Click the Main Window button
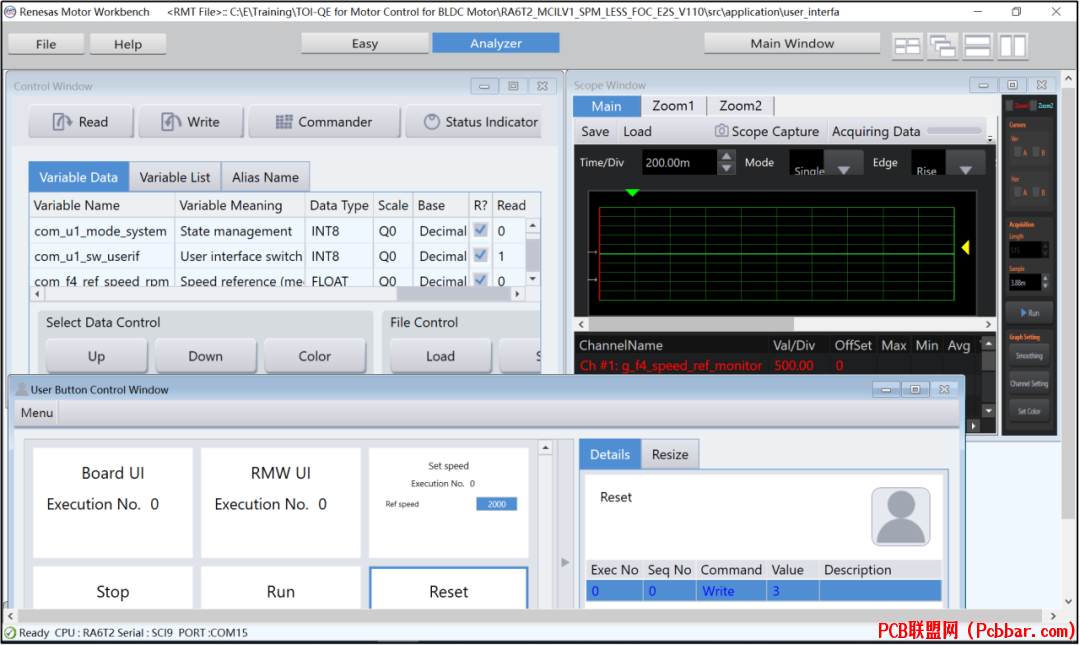1080x645 pixels. click(792, 43)
